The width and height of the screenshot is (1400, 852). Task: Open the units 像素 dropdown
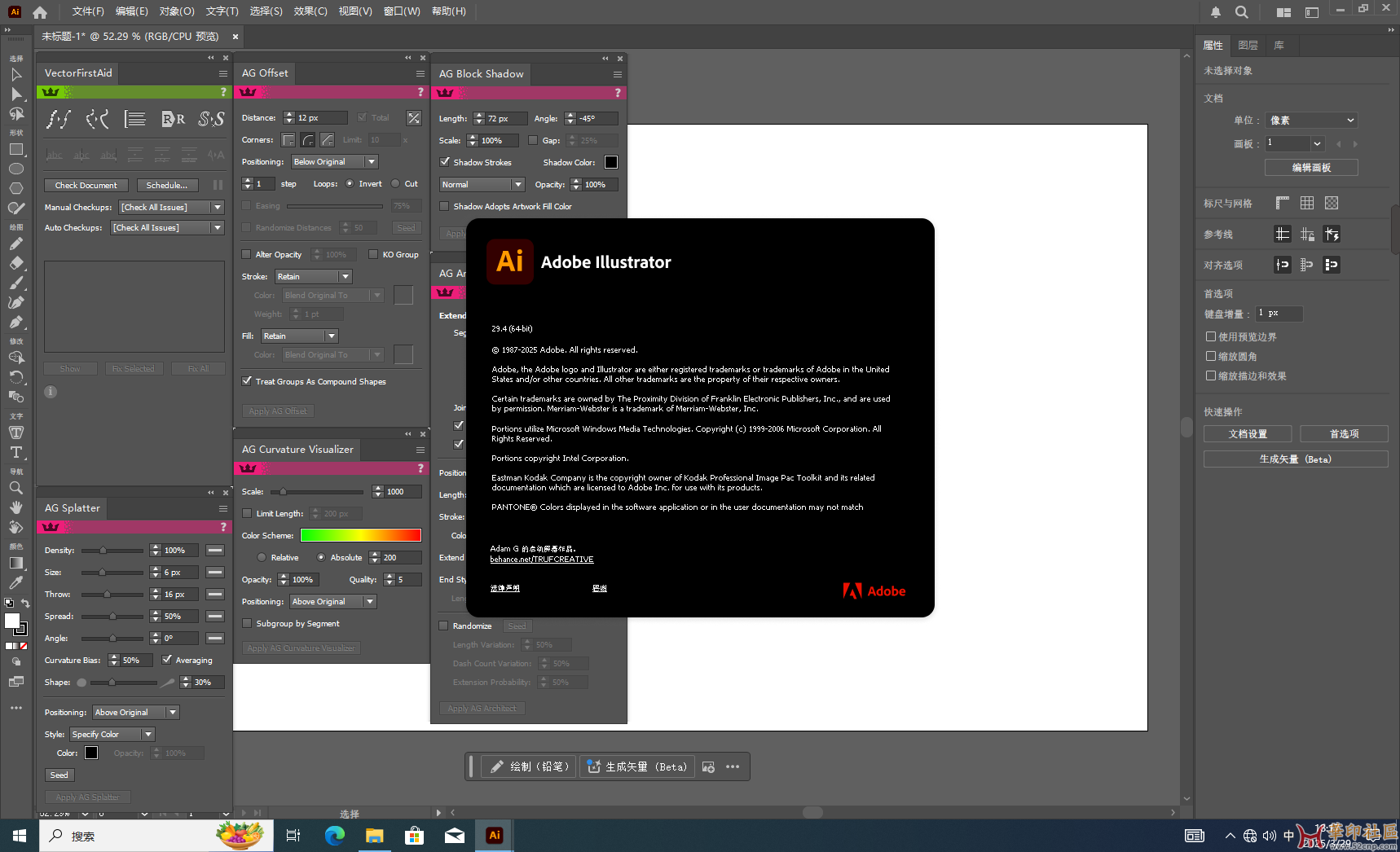click(x=1311, y=121)
